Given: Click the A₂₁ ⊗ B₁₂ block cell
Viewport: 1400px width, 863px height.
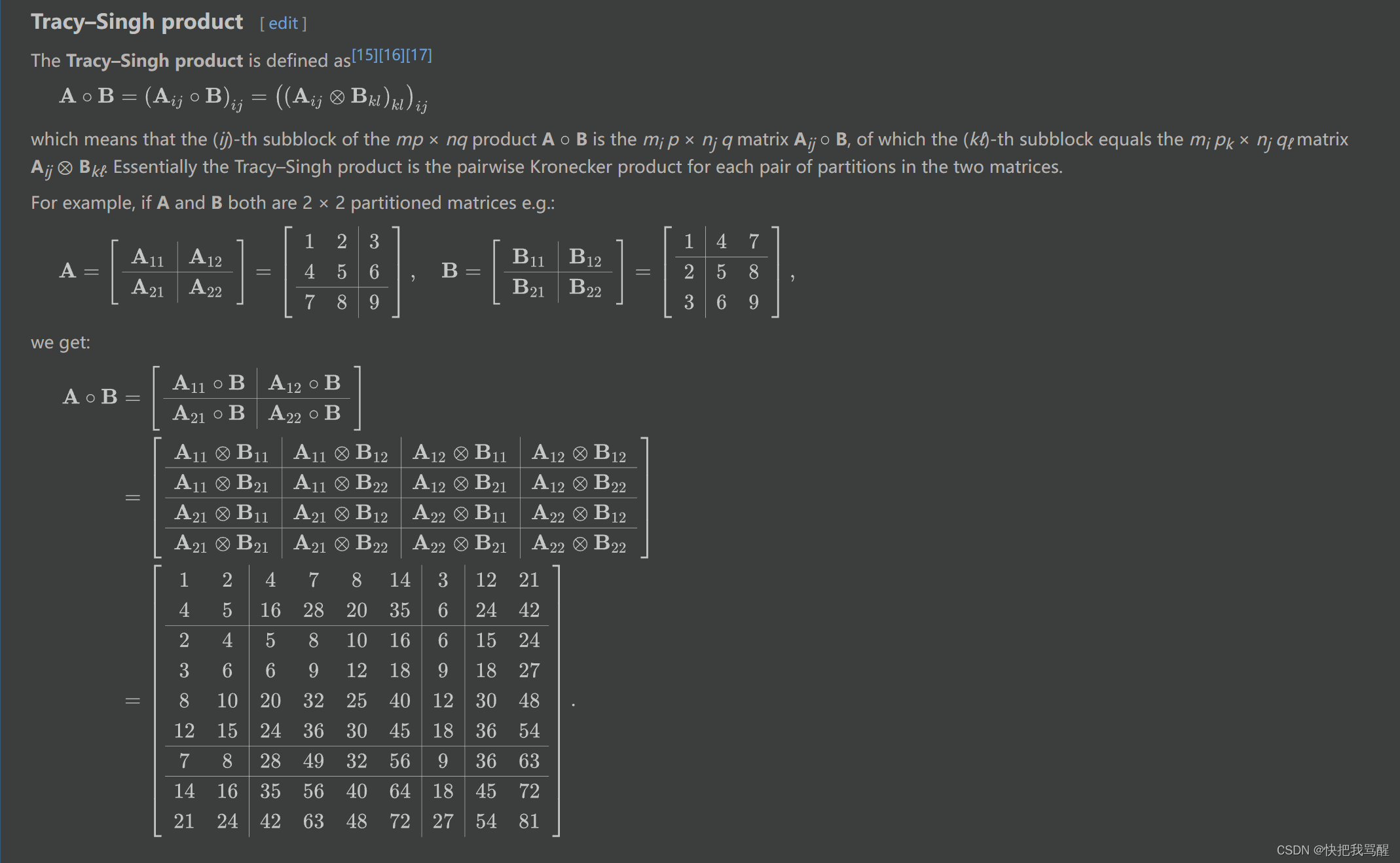Looking at the screenshot, I should pyautogui.click(x=341, y=513).
